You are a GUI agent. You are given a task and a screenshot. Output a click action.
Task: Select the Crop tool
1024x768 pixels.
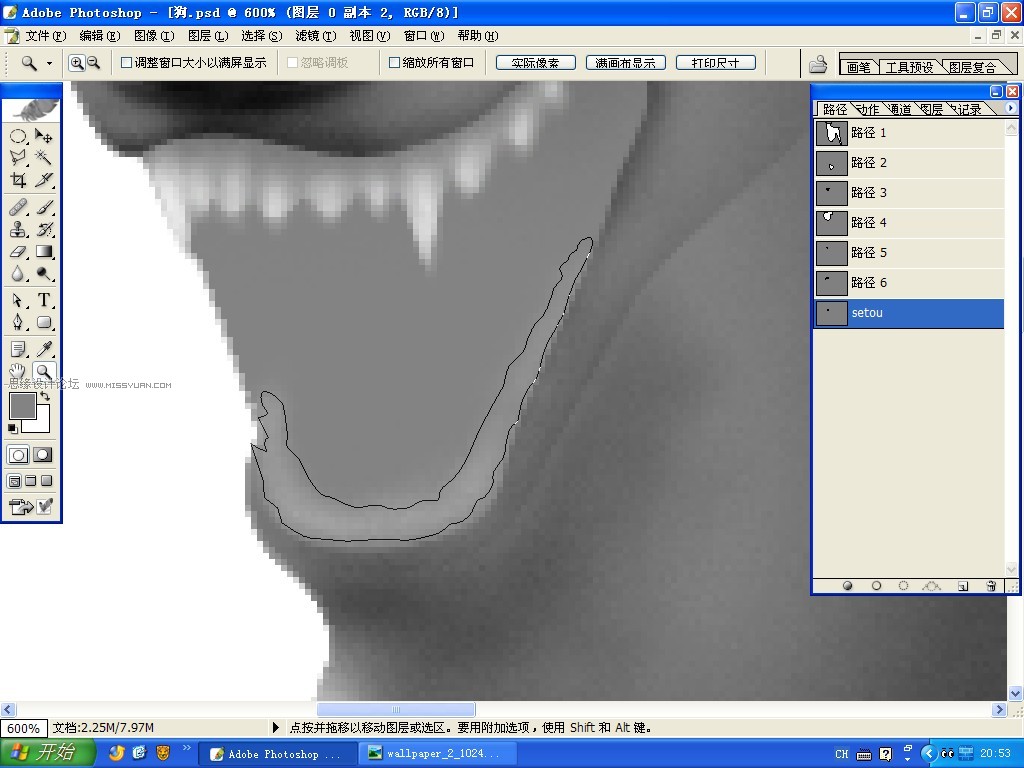click(18, 180)
